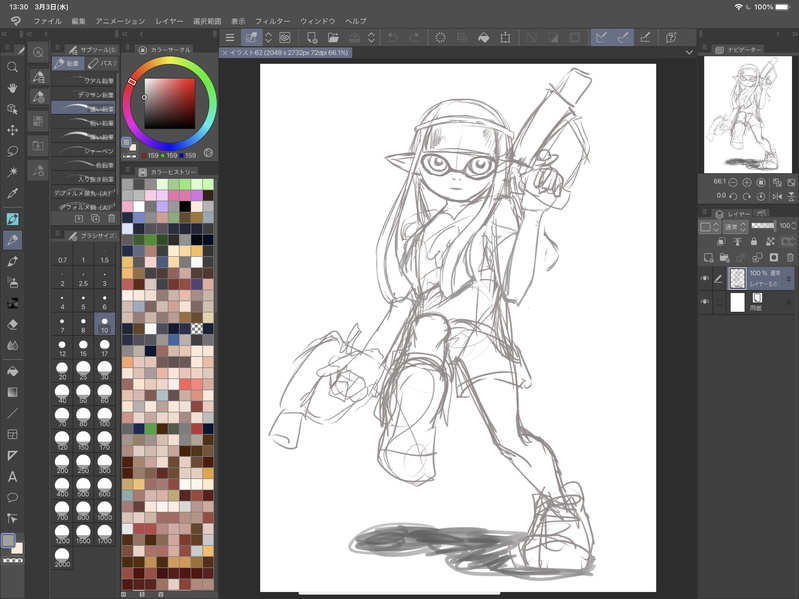This screenshot has height=599, width=799.
Task: Create new layer folder
Action: (725, 257)
